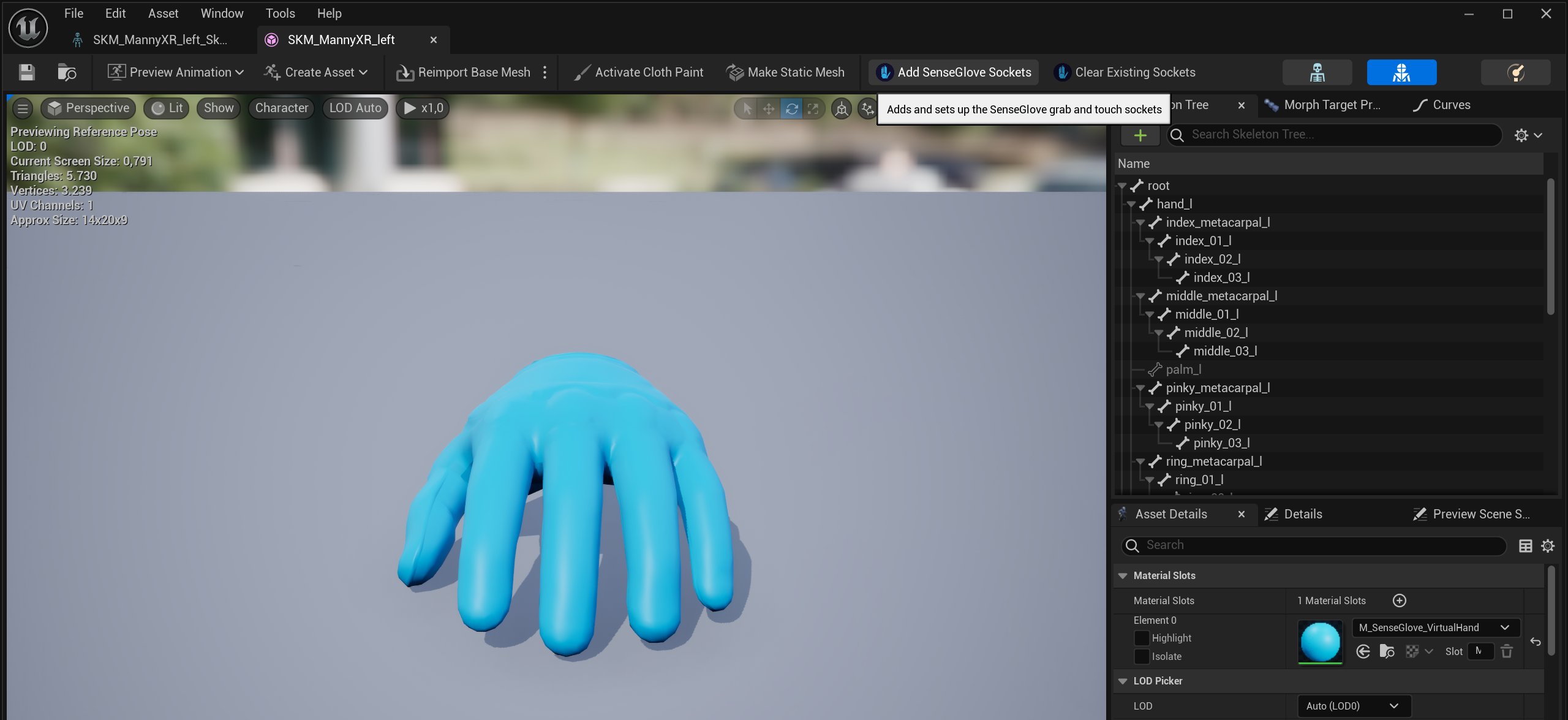Open the Tools menu
1568x720 pixels.
(x=279, y=13)
